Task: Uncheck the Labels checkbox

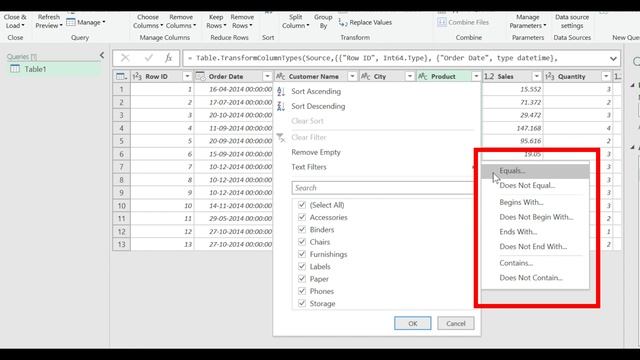Action: coord(302,266)
